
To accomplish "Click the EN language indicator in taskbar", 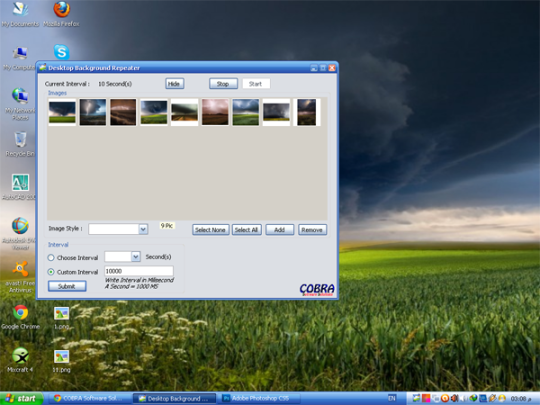I will (392, 398).
